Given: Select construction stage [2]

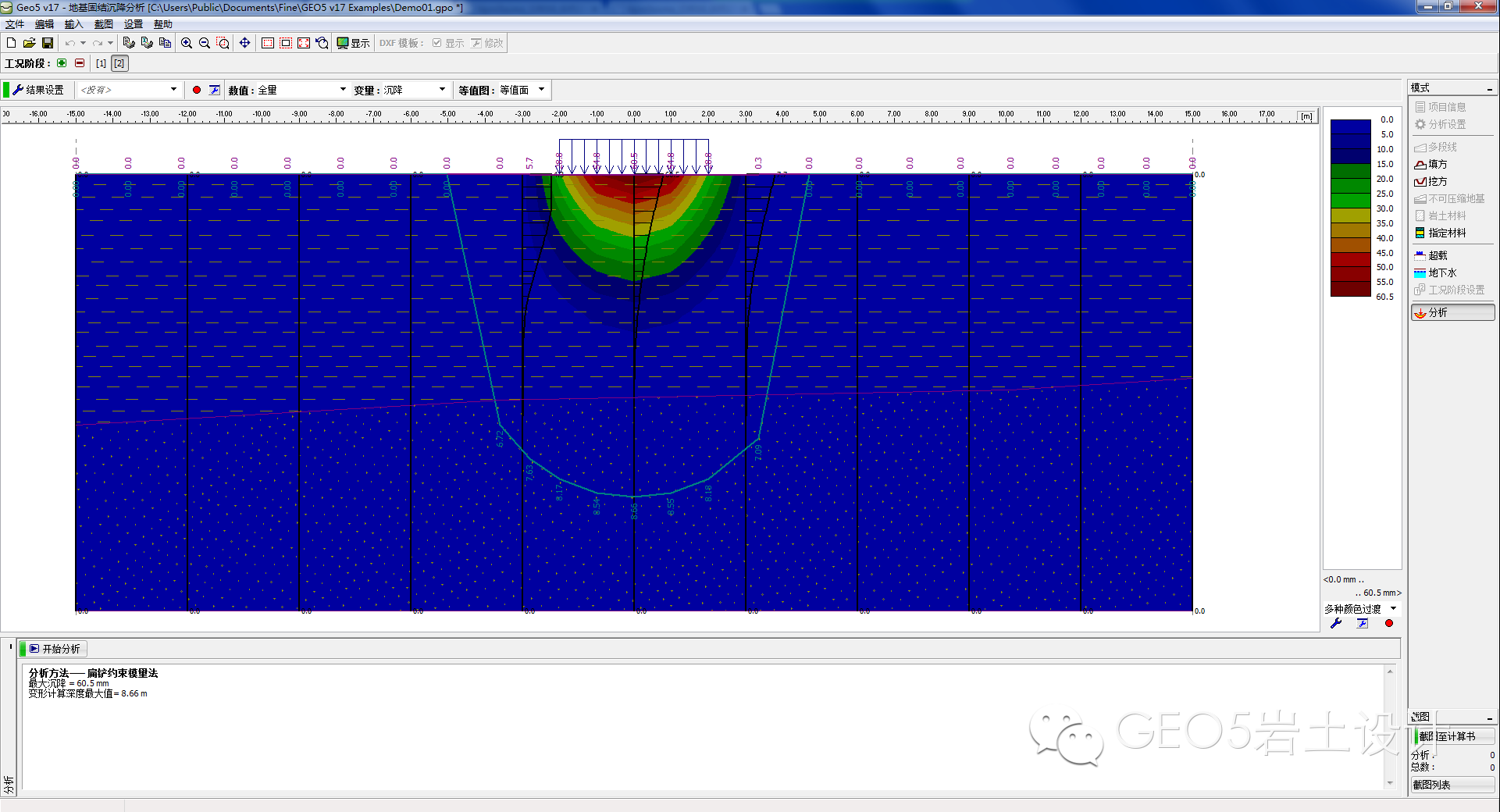Looking at the screenshot, I should [x=119, y=63].
